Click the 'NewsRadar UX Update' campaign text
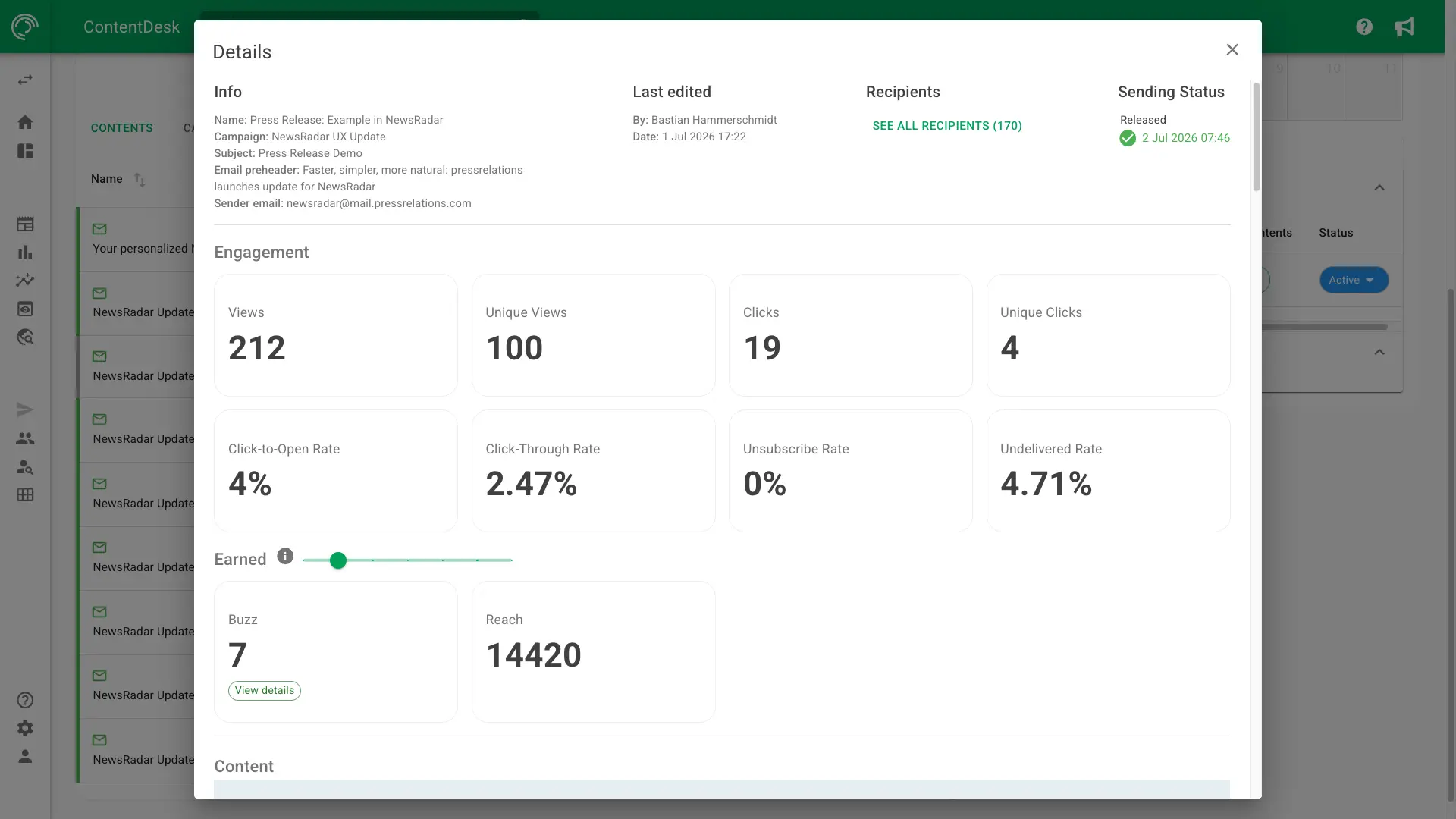The width and height of the screenshot is (1456, 819). [x=328, y=136]
